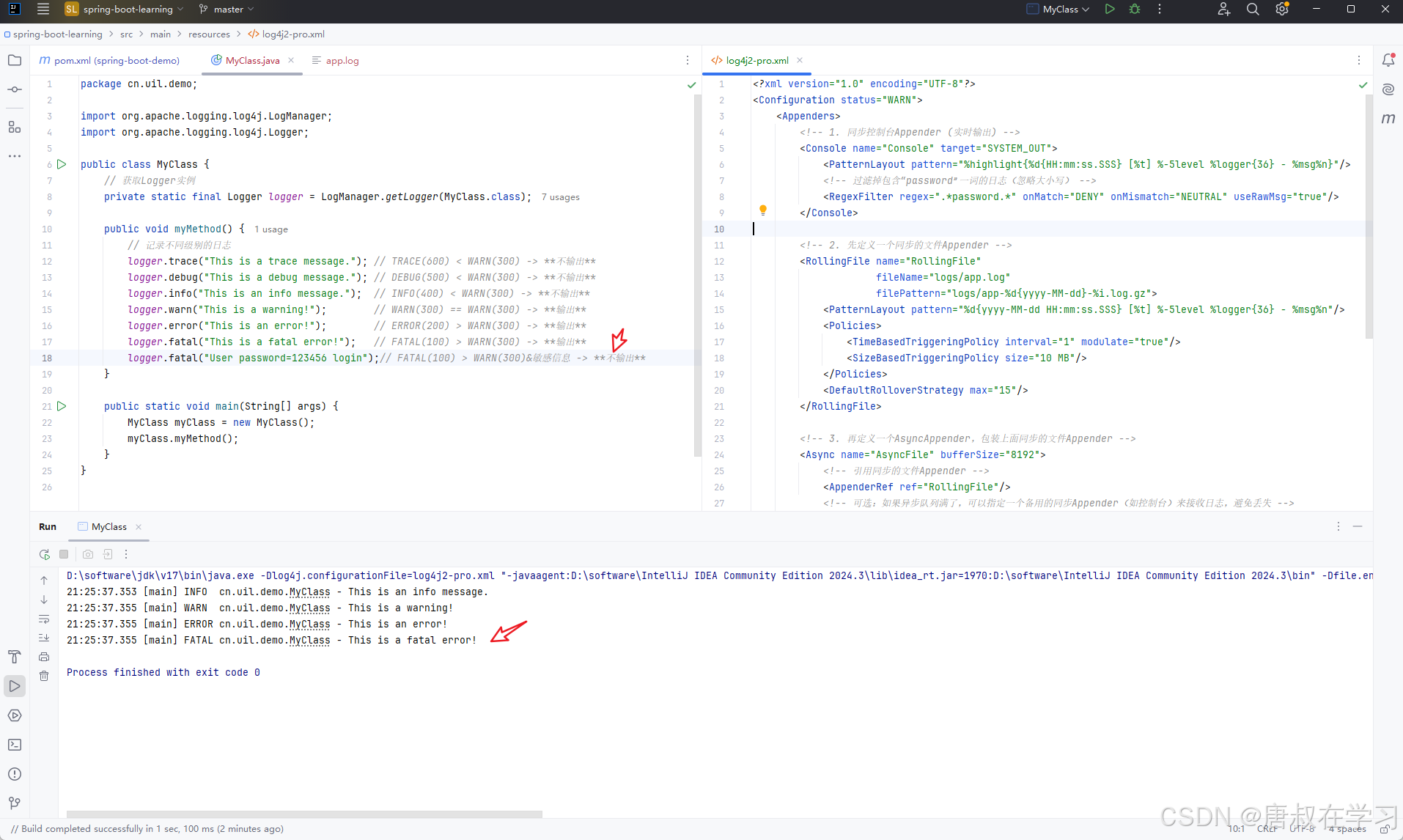The height and width of the screenshot is (840, 1403).
Task: Switch to MyClass.java editor tab
Action: pos(253,61)
